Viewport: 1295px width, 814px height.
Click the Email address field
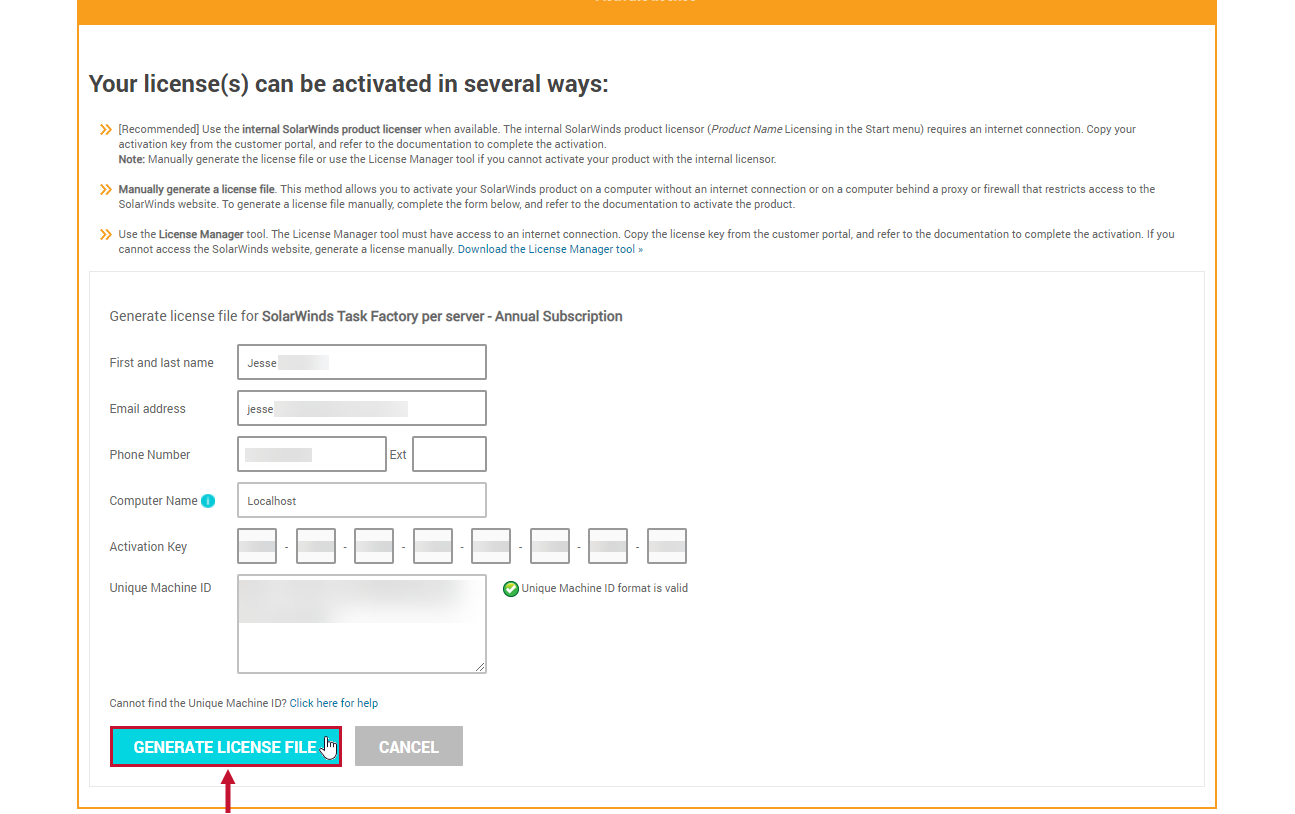(361, 408)
